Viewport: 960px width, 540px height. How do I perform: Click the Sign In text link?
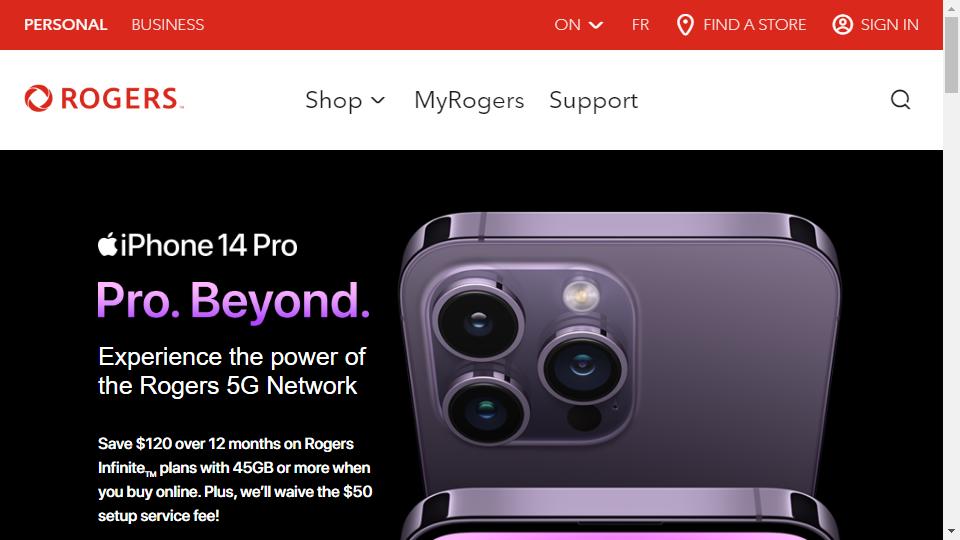click(x=889, y=24)
